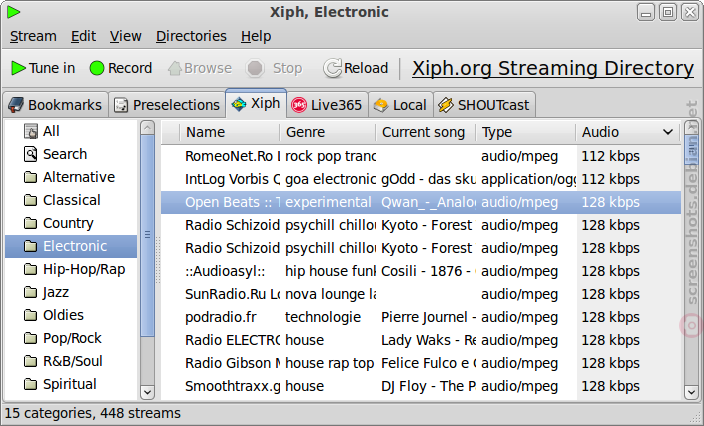The width and height of the screenshot is (704, 426).
Task: Select the Smoothtraxx stream row
Action: (x=421, y=386)
